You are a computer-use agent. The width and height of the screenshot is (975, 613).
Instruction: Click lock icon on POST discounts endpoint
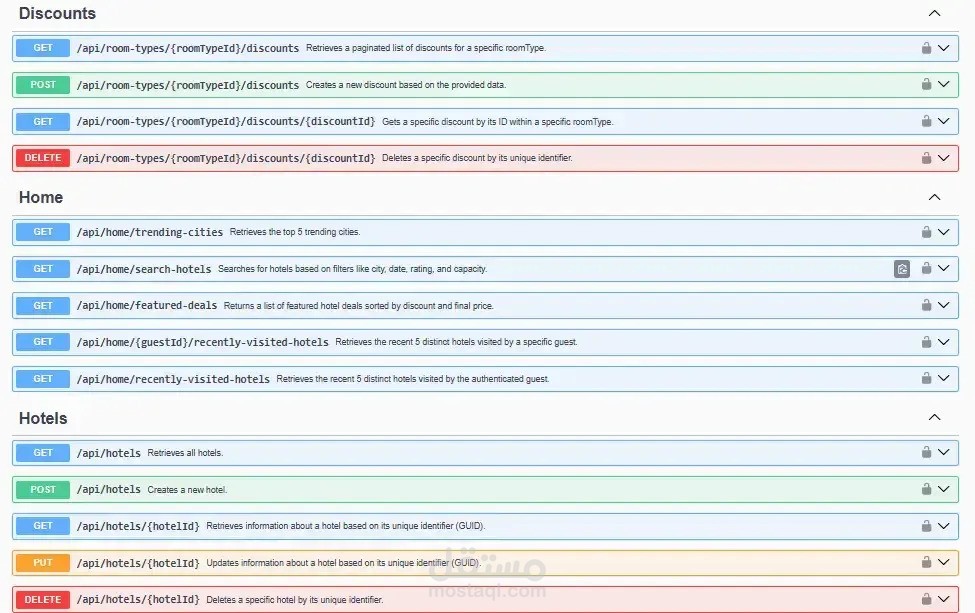926,84
